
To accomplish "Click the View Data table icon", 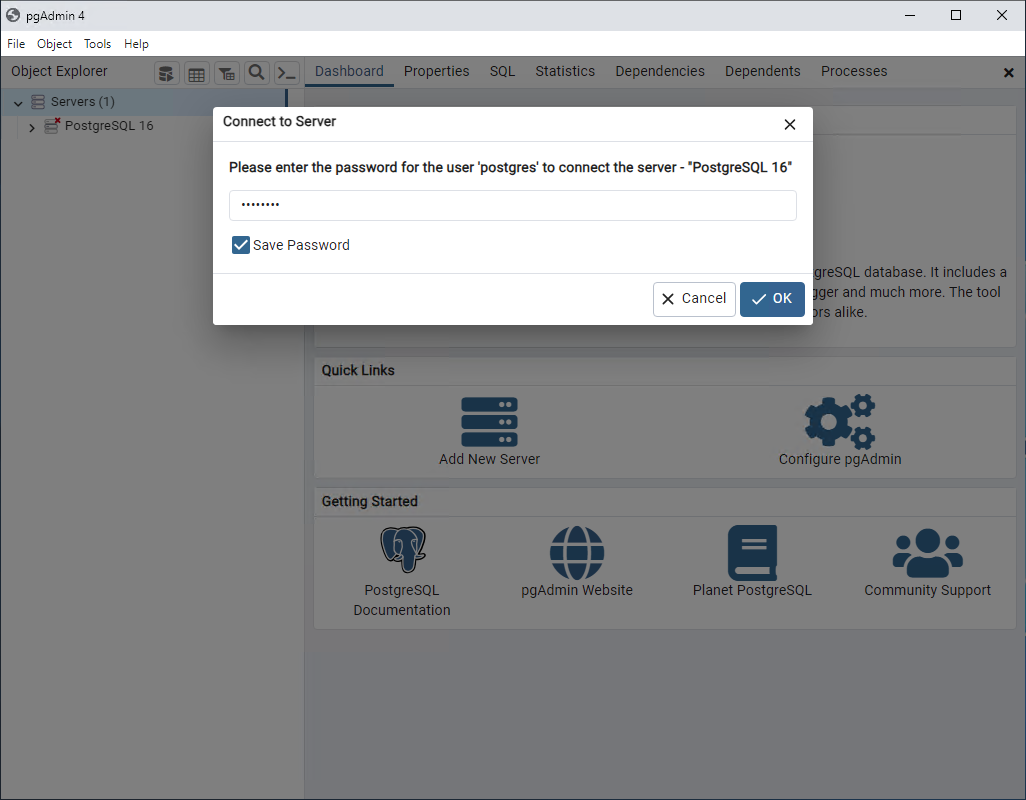I will tap(196, 73).
